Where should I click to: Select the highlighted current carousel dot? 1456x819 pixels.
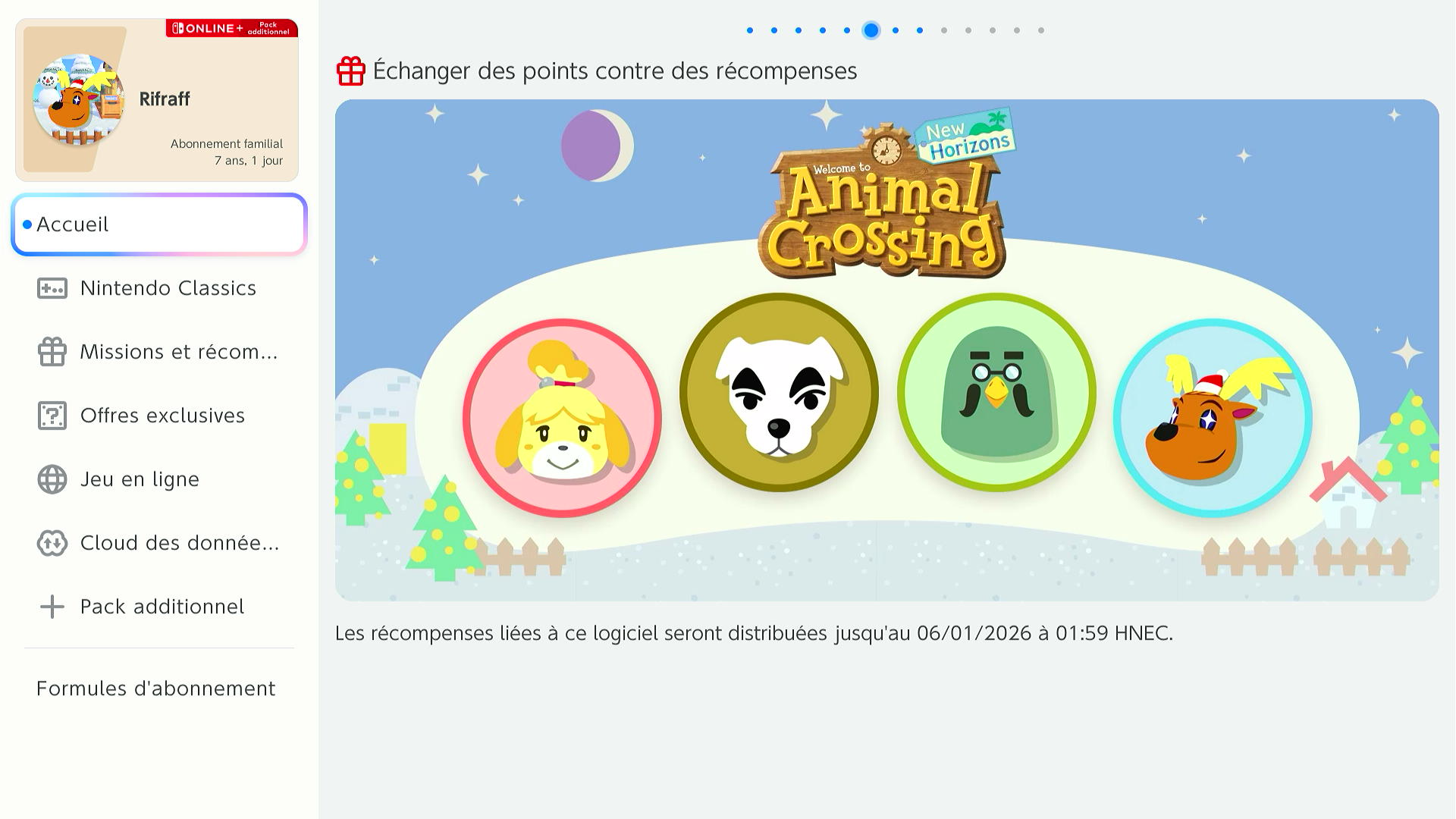coord(871,30)
